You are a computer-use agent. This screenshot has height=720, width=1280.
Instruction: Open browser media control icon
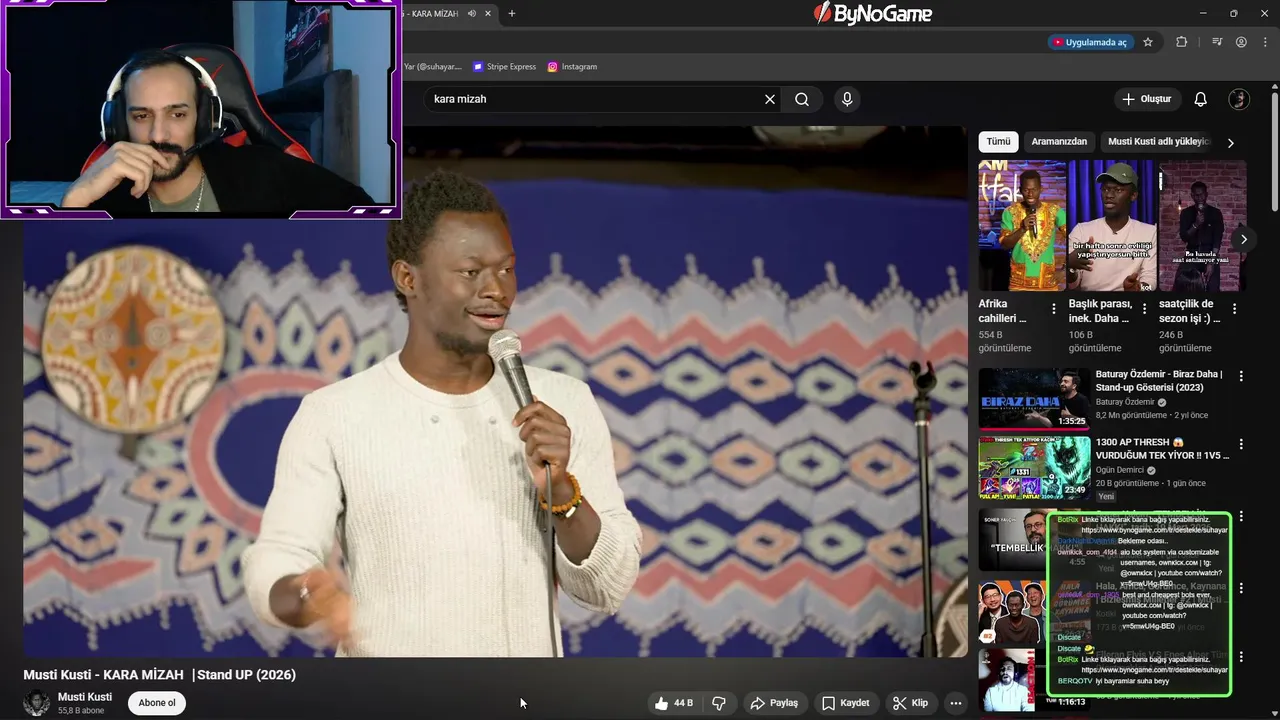pyautogui.click(x=1217, y=42)
